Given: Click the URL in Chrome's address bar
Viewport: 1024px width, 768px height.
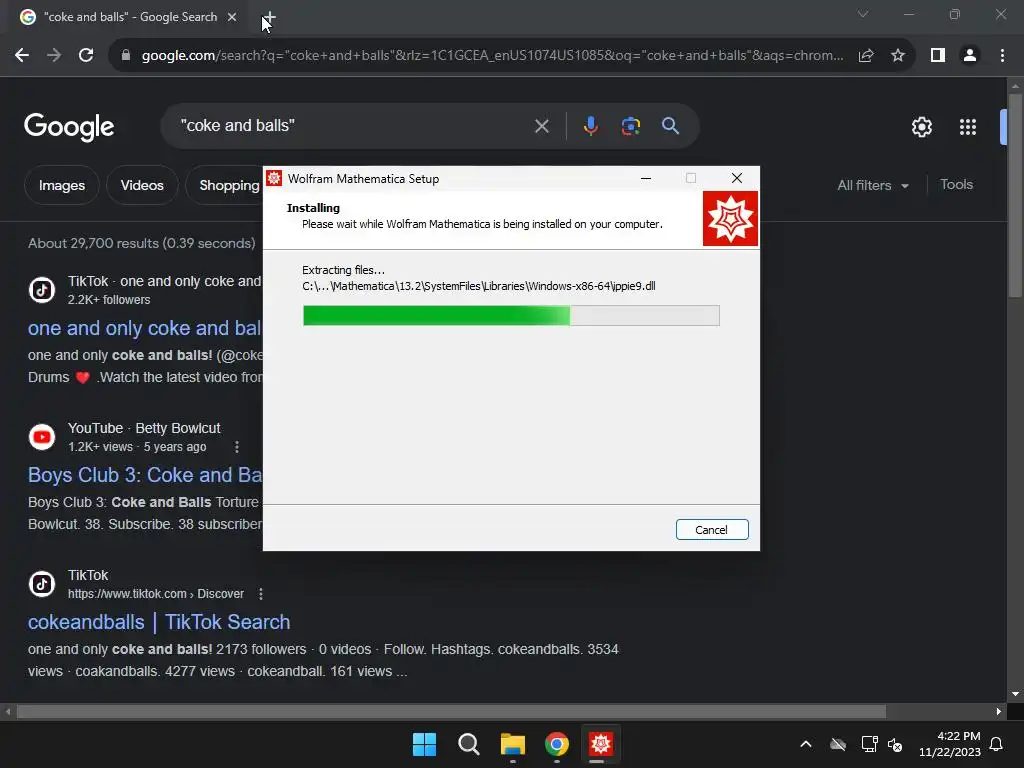Looking at the screenshot, I should tap(492, 56).
